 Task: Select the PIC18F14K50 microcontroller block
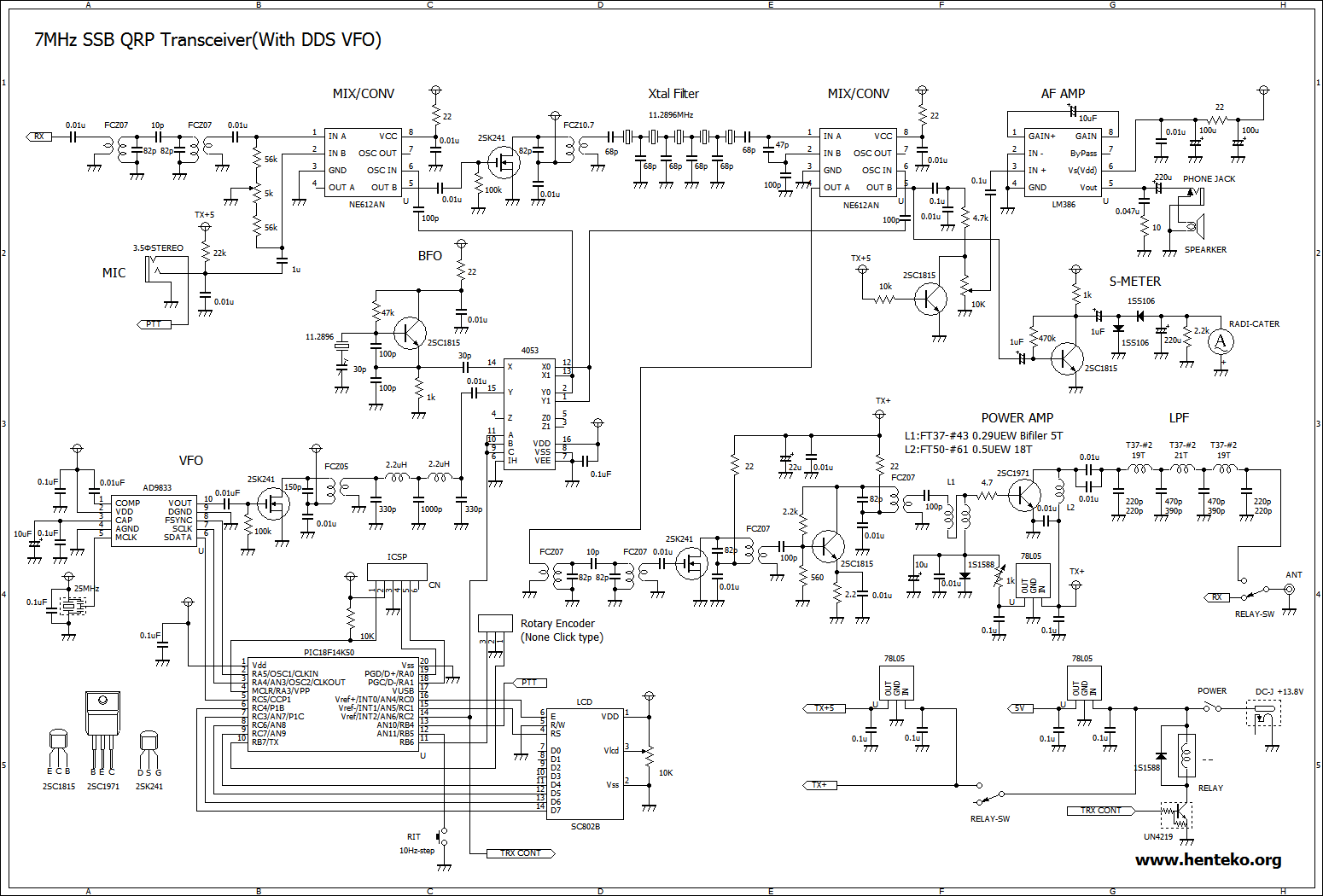pos(333,704)
